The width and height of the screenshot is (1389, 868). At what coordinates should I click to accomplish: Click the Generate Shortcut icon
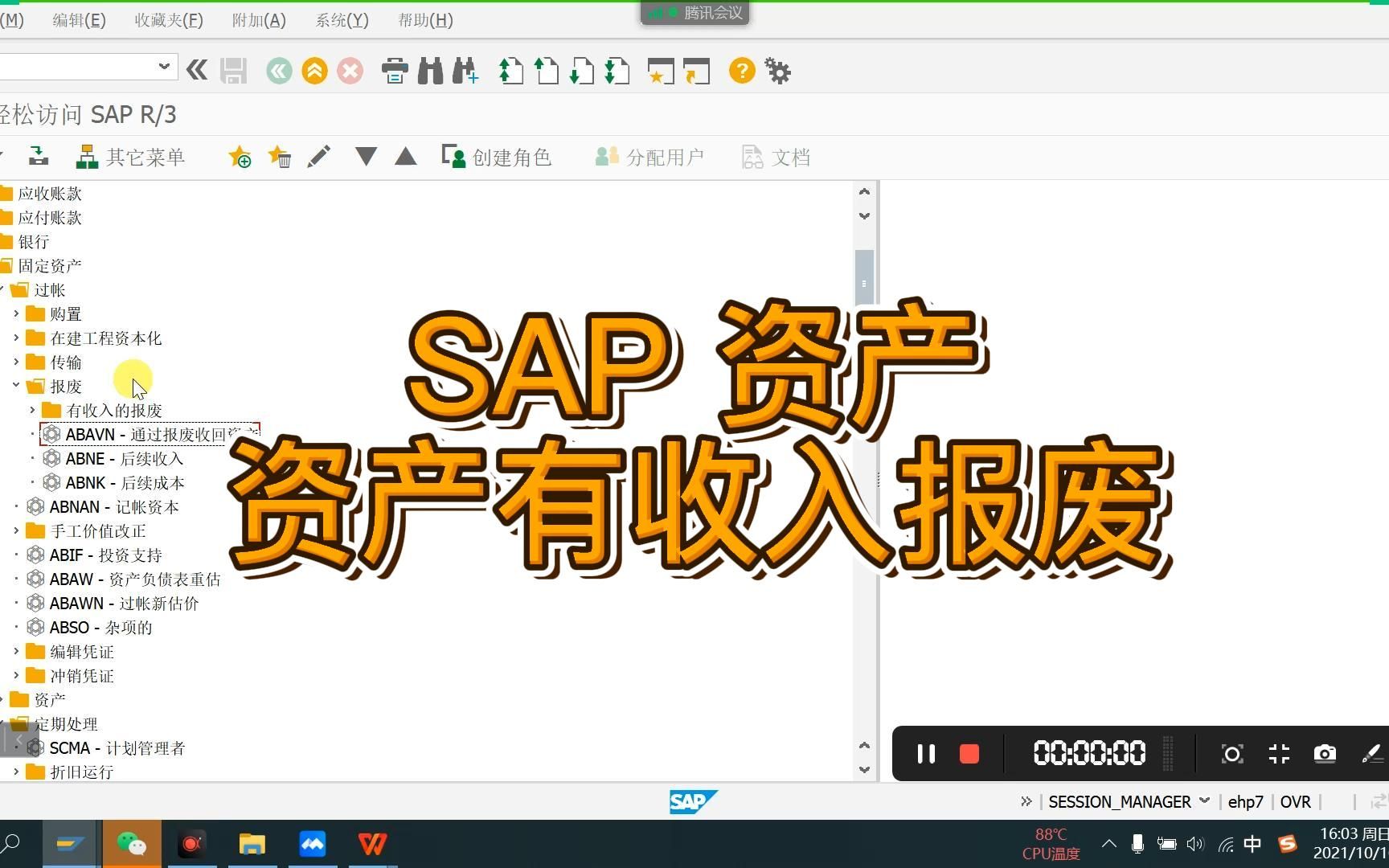(x=696, y=71)
